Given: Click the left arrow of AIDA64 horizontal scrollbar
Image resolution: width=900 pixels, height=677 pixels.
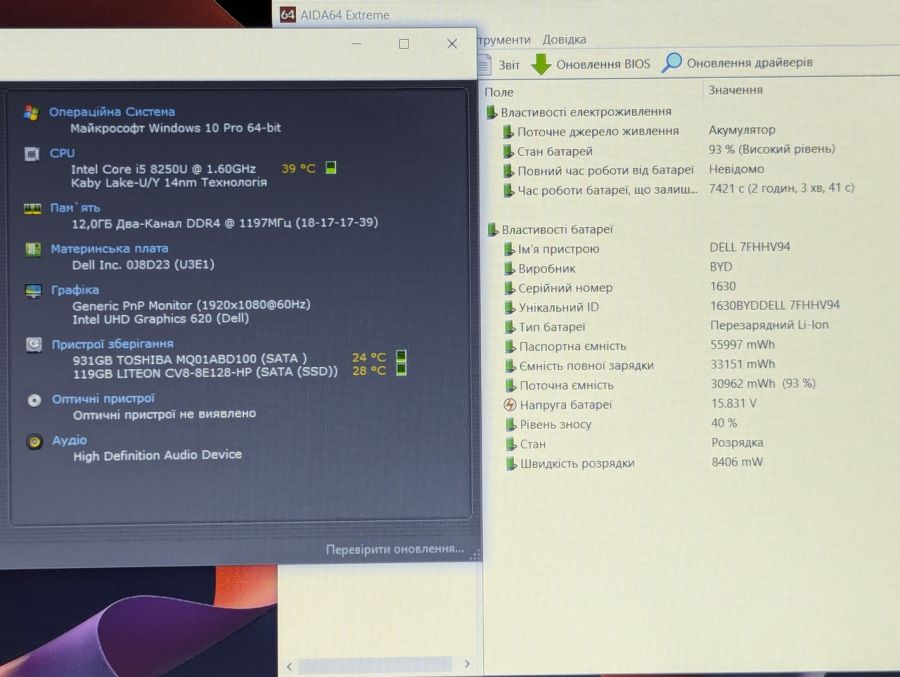Looking at the screenshot, I should [x=289, y=666].
